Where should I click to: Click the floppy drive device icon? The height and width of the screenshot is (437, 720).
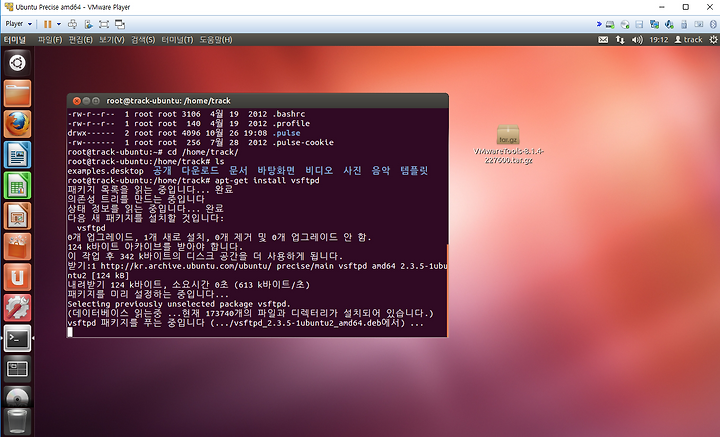point(639,24)
